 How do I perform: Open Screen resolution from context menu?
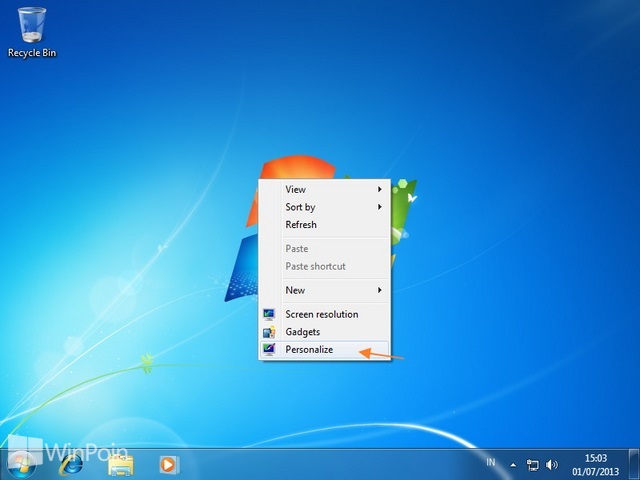(x=324, y=314)
